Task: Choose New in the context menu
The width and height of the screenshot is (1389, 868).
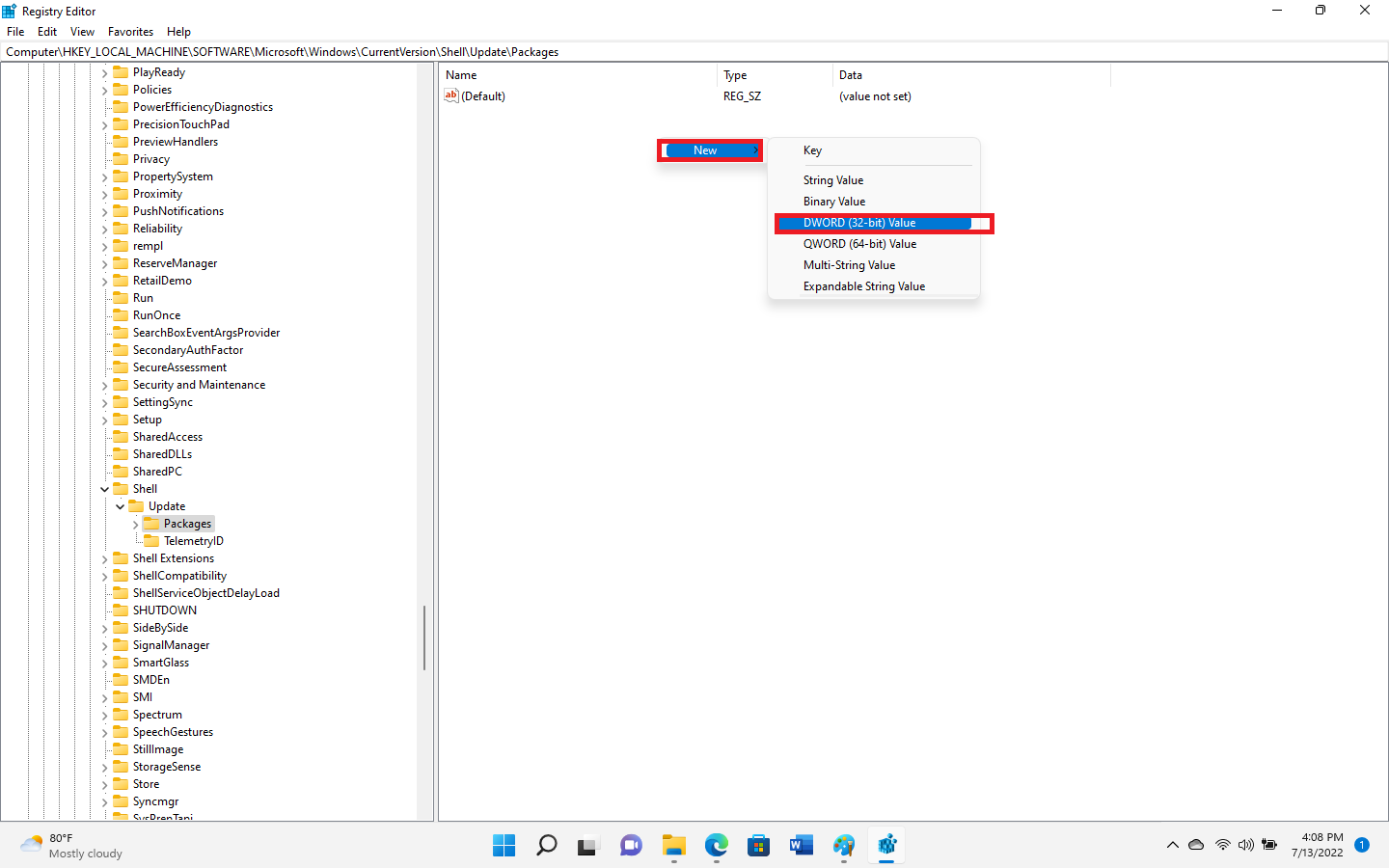Action: [710, 150]
